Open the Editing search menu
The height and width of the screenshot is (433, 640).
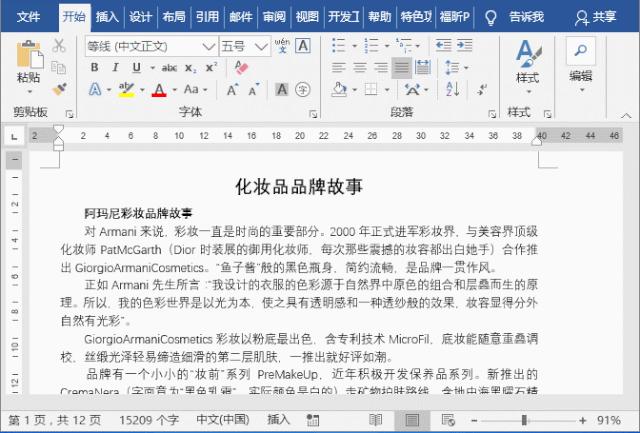point(581,65)
